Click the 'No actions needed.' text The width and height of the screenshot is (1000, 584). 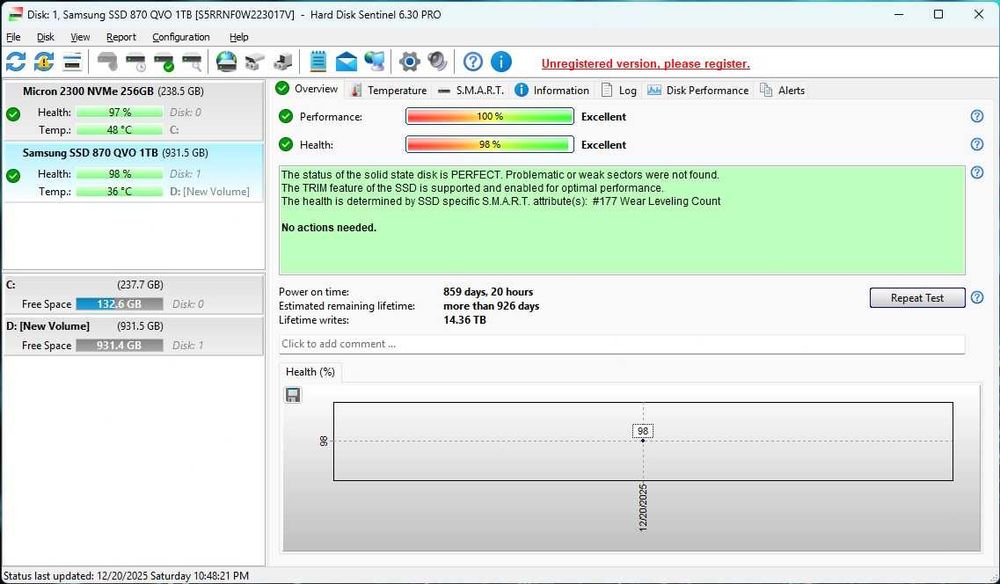coord(329,228)
